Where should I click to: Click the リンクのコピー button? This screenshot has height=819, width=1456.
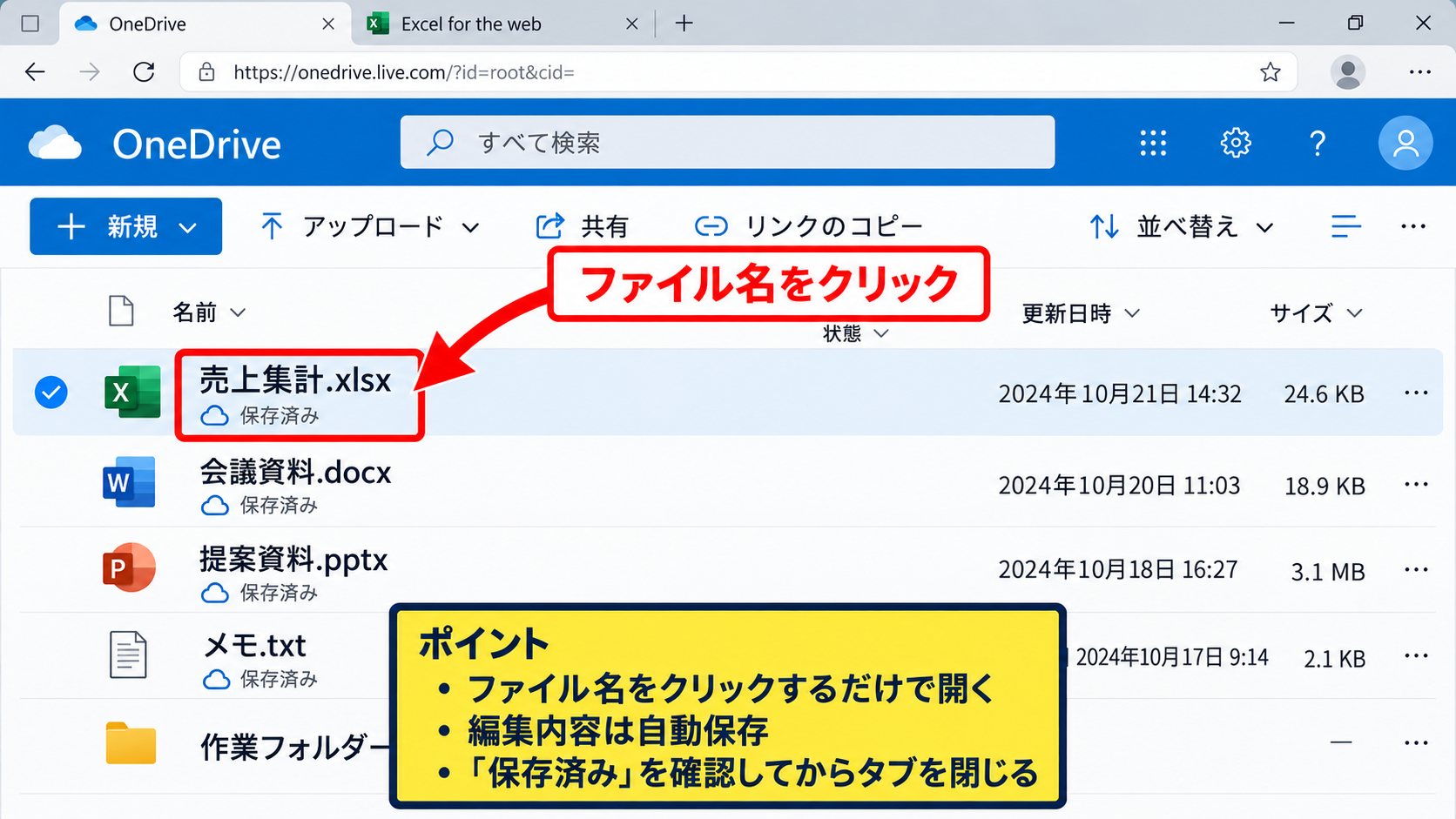[808, 226]
